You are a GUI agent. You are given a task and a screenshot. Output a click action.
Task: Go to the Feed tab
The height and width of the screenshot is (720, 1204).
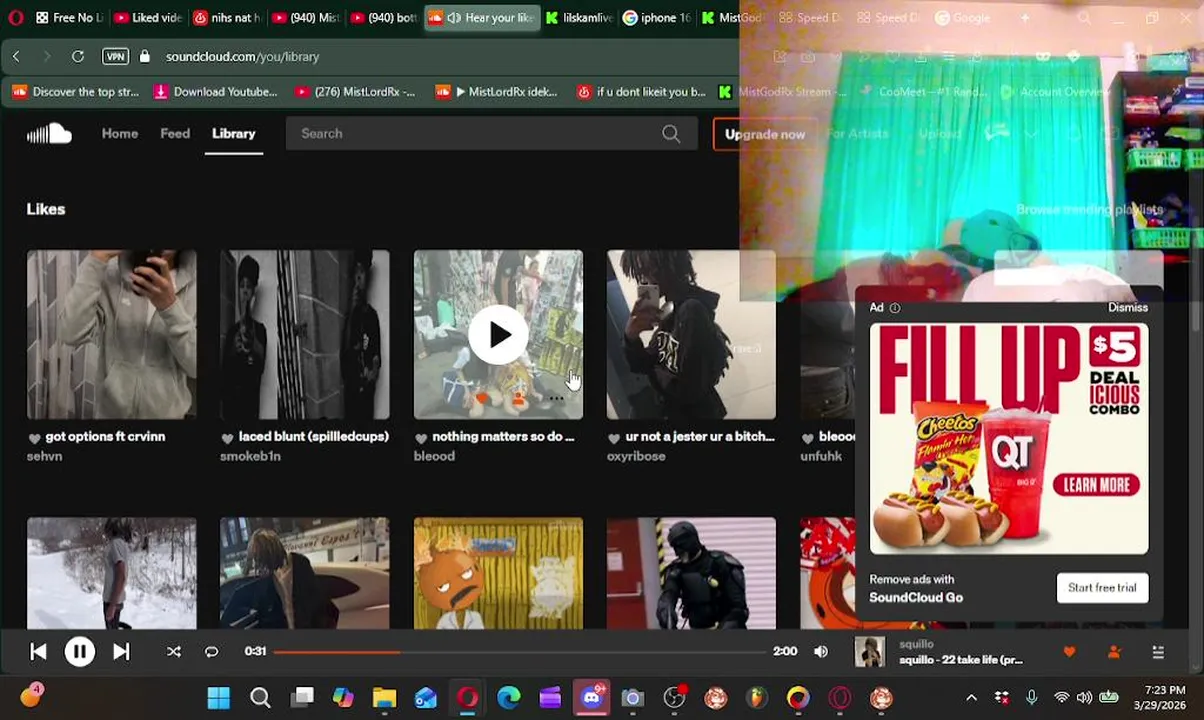point(175,133)
